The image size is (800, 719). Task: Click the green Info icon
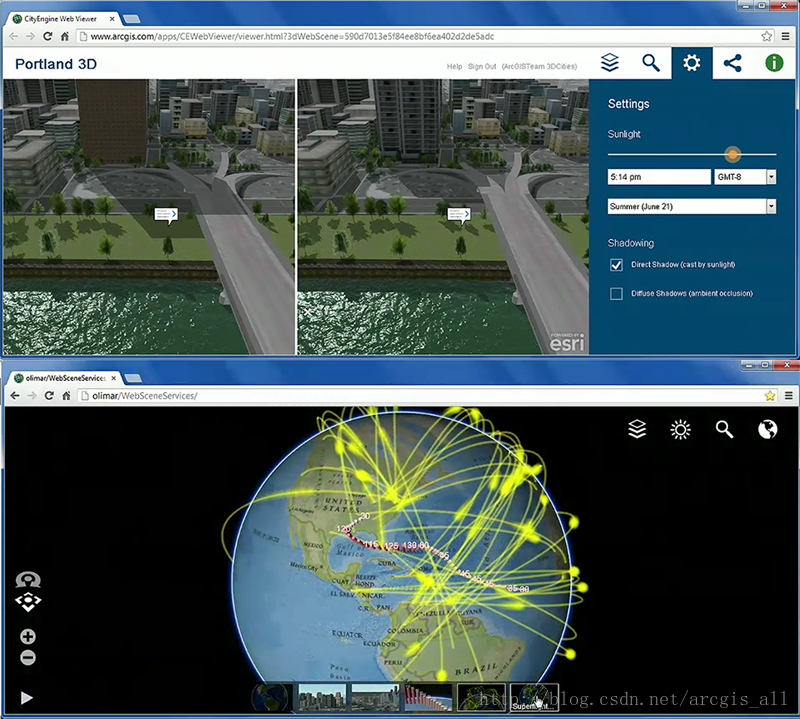[774, 63]
